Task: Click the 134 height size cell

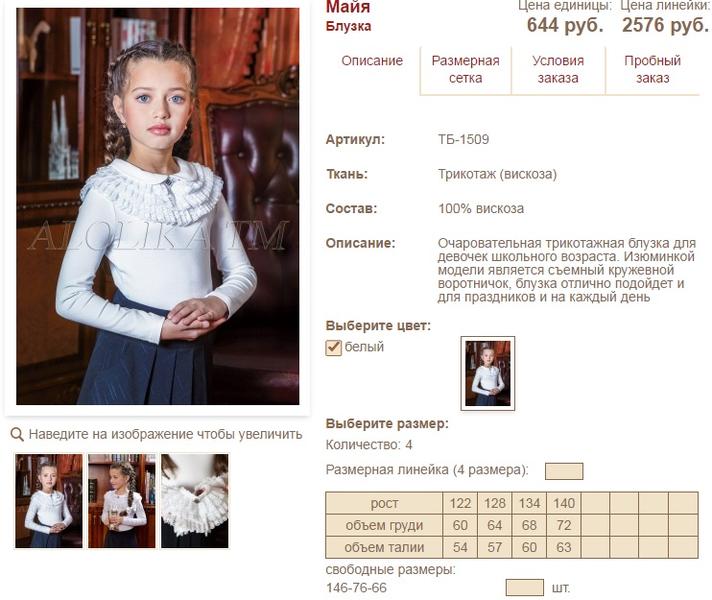Action: (529, 503)
